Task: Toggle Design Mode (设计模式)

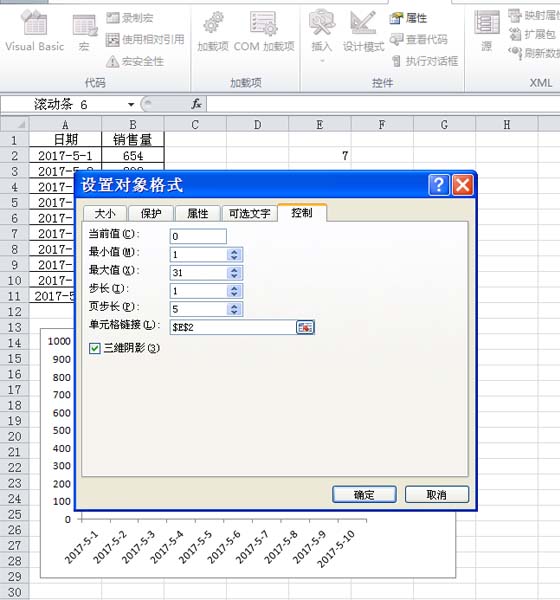Action: (363, 31)
